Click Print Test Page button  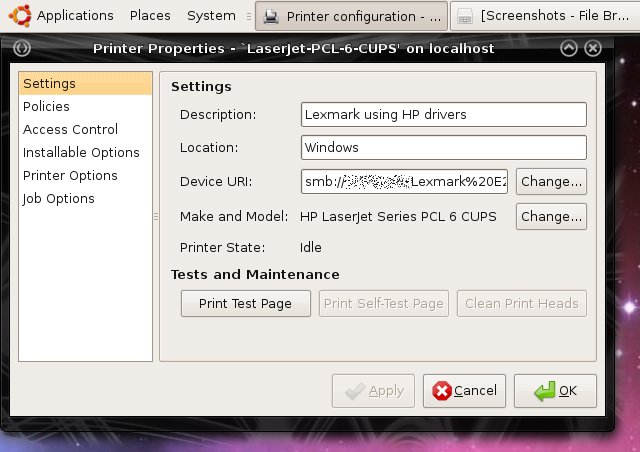tap(246, 303)
